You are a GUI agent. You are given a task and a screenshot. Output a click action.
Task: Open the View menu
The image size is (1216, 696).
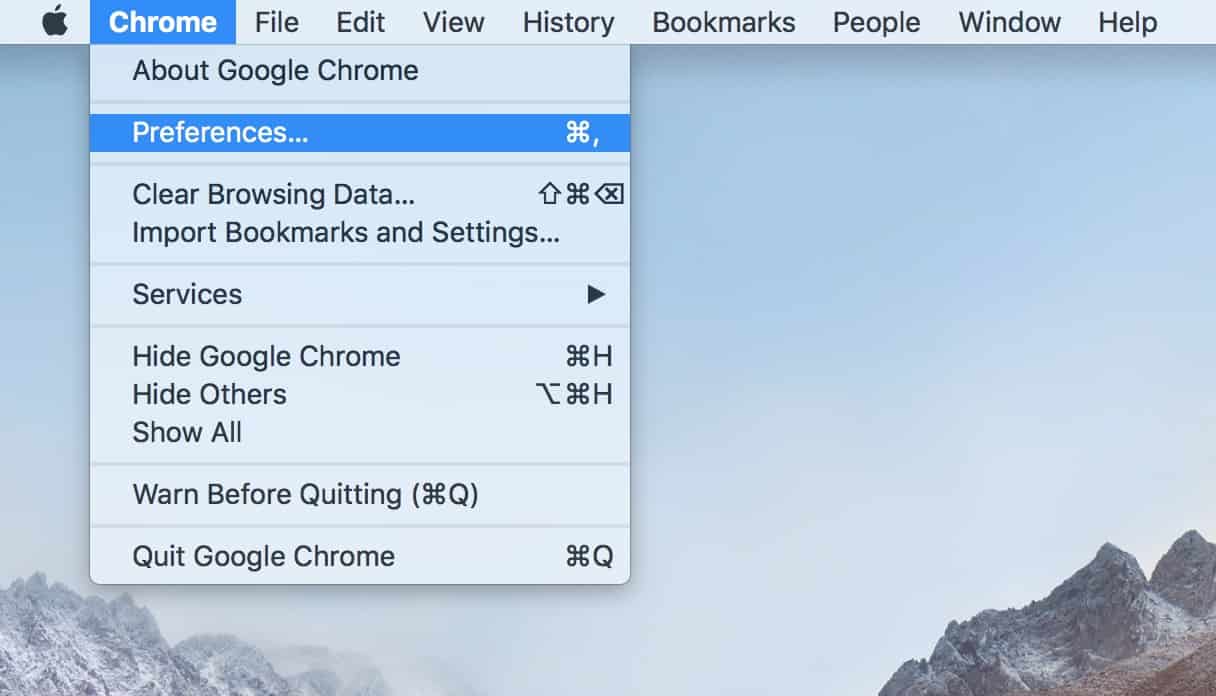(x=453, y=22)
